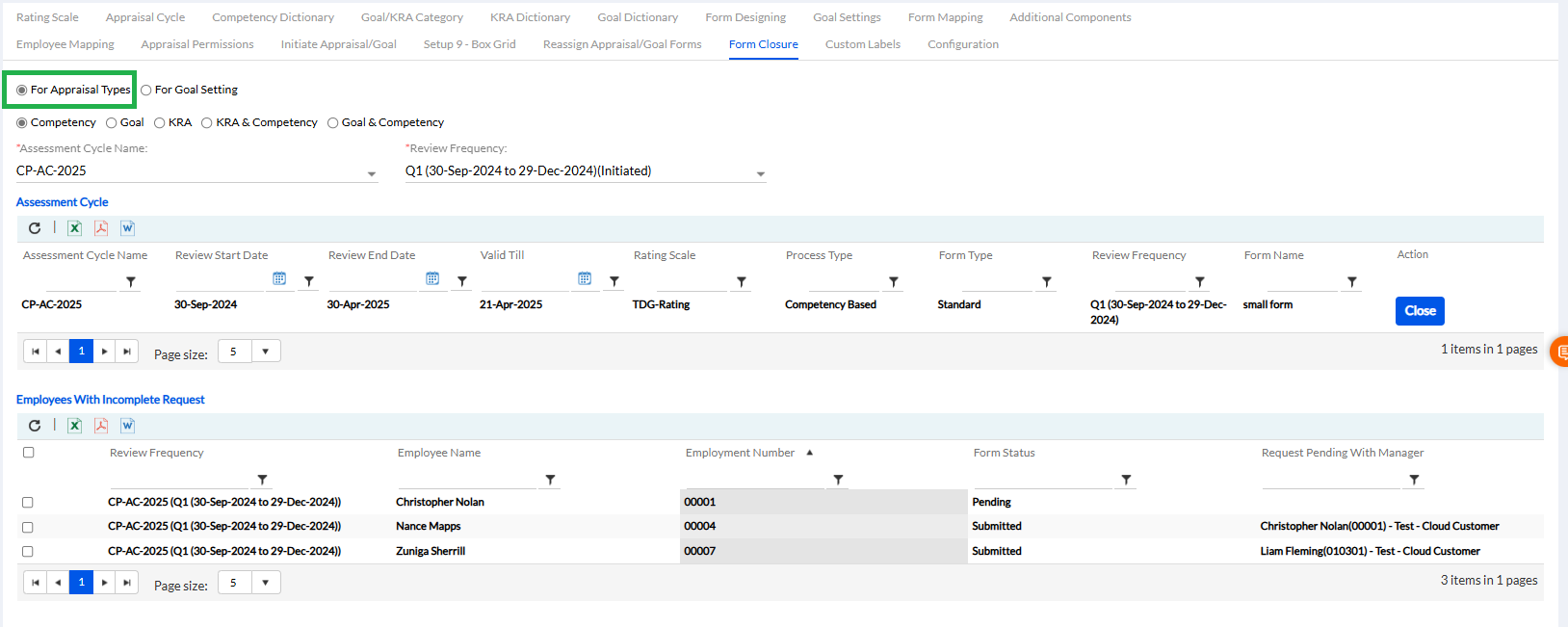The image size is (1568, 627).
Task: Open the Form Designing tab
Action: [745, 17]
